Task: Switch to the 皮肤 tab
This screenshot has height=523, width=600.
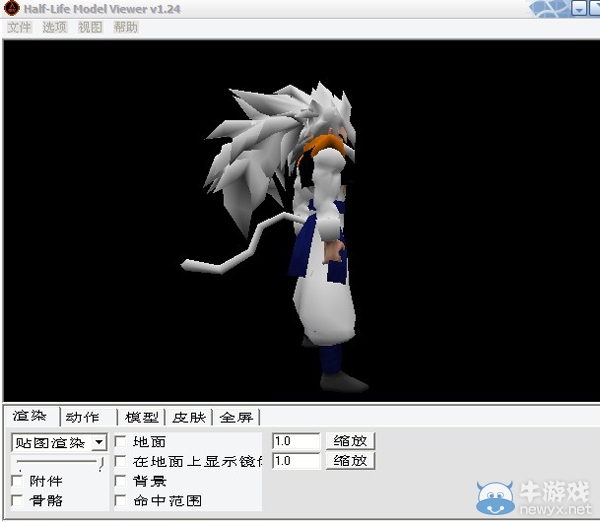Action: 189,417
